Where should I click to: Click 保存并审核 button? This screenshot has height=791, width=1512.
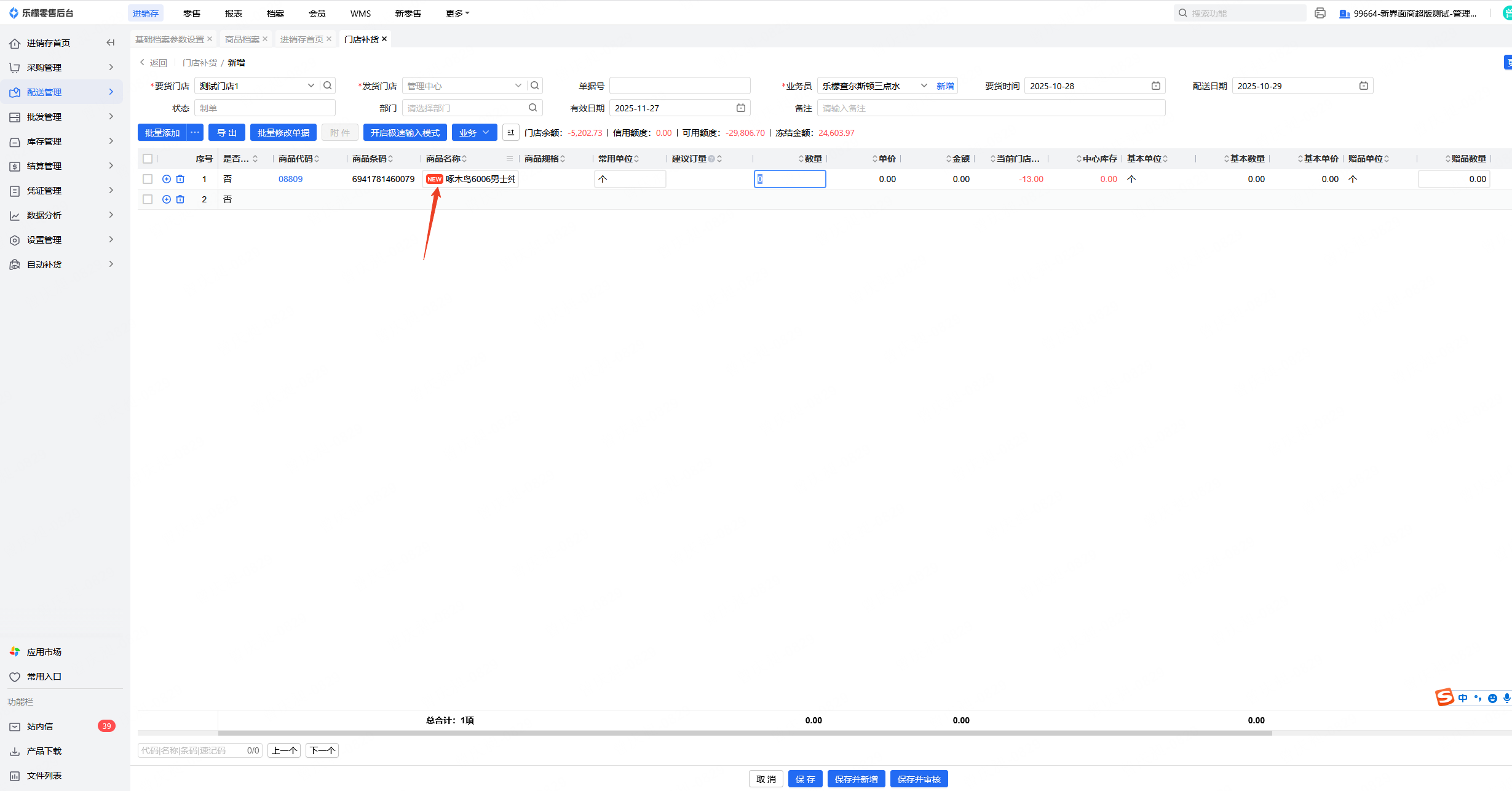coord(919,779)
